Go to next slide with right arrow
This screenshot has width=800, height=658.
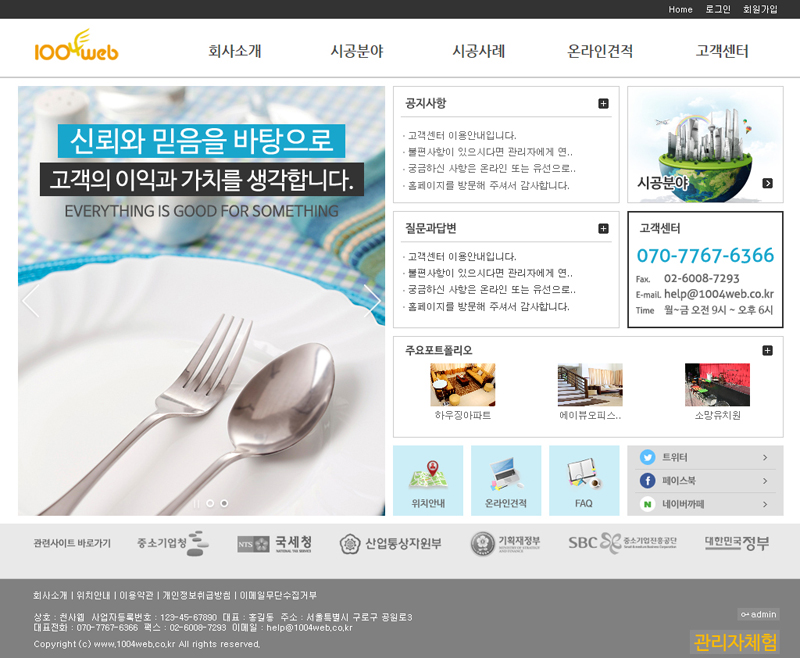(371, 300)
